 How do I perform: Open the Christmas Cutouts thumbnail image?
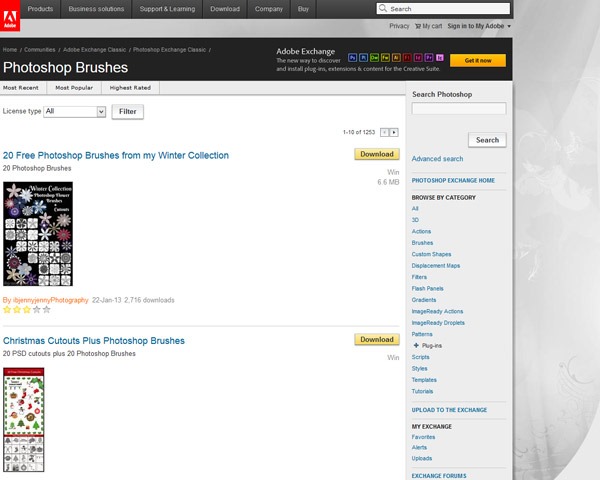[24, 420]
